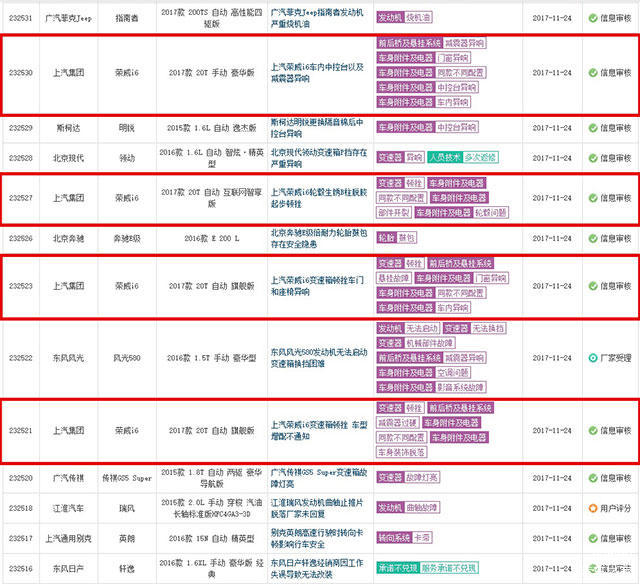
Task: Open complaint 广汽传祺GS5 Super变速箱故障灯亮
Action: [319, 478]
